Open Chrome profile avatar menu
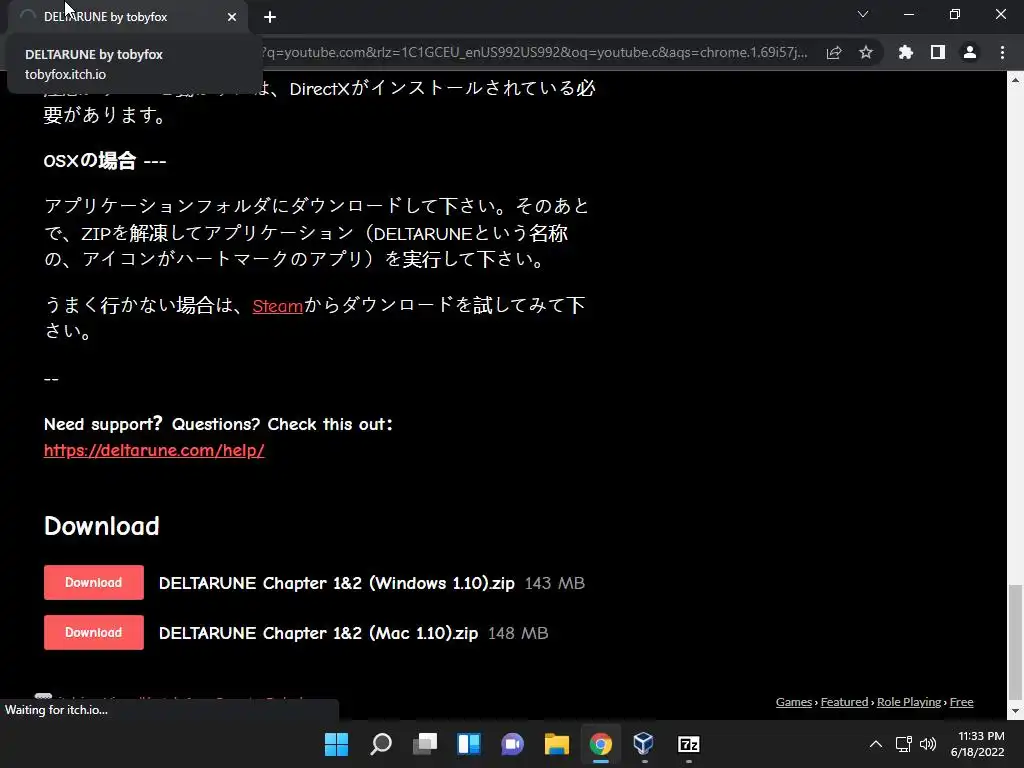 tap(970, 52)
